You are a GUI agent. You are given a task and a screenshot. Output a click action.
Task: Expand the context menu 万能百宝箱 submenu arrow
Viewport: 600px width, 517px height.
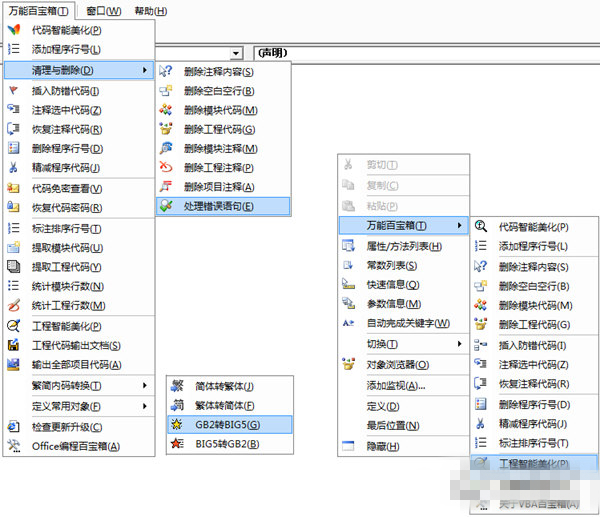pos(460,225)
